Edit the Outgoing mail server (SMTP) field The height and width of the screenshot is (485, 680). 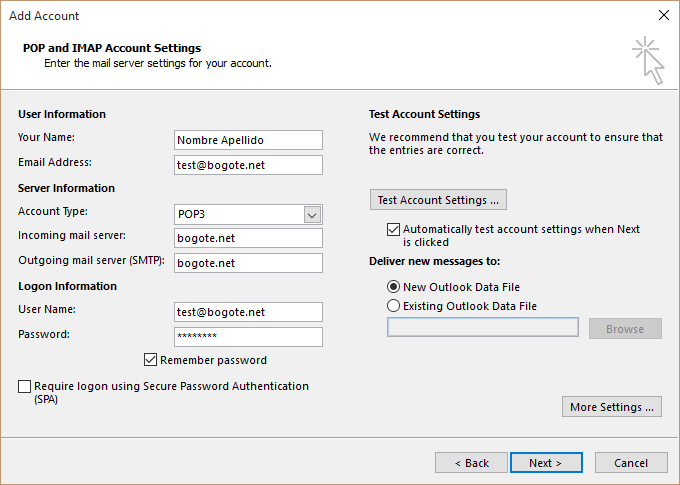pyautogui.click(x=248, y=263)
